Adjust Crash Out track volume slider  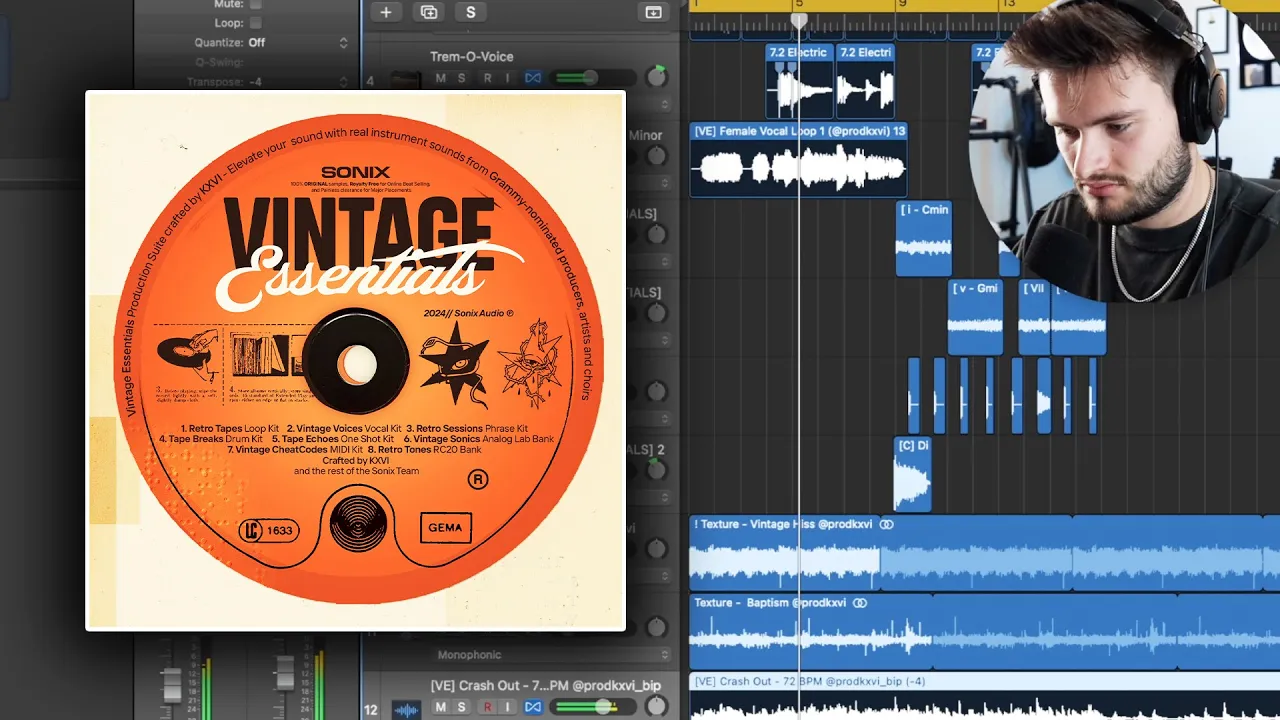tap(595, 707)
